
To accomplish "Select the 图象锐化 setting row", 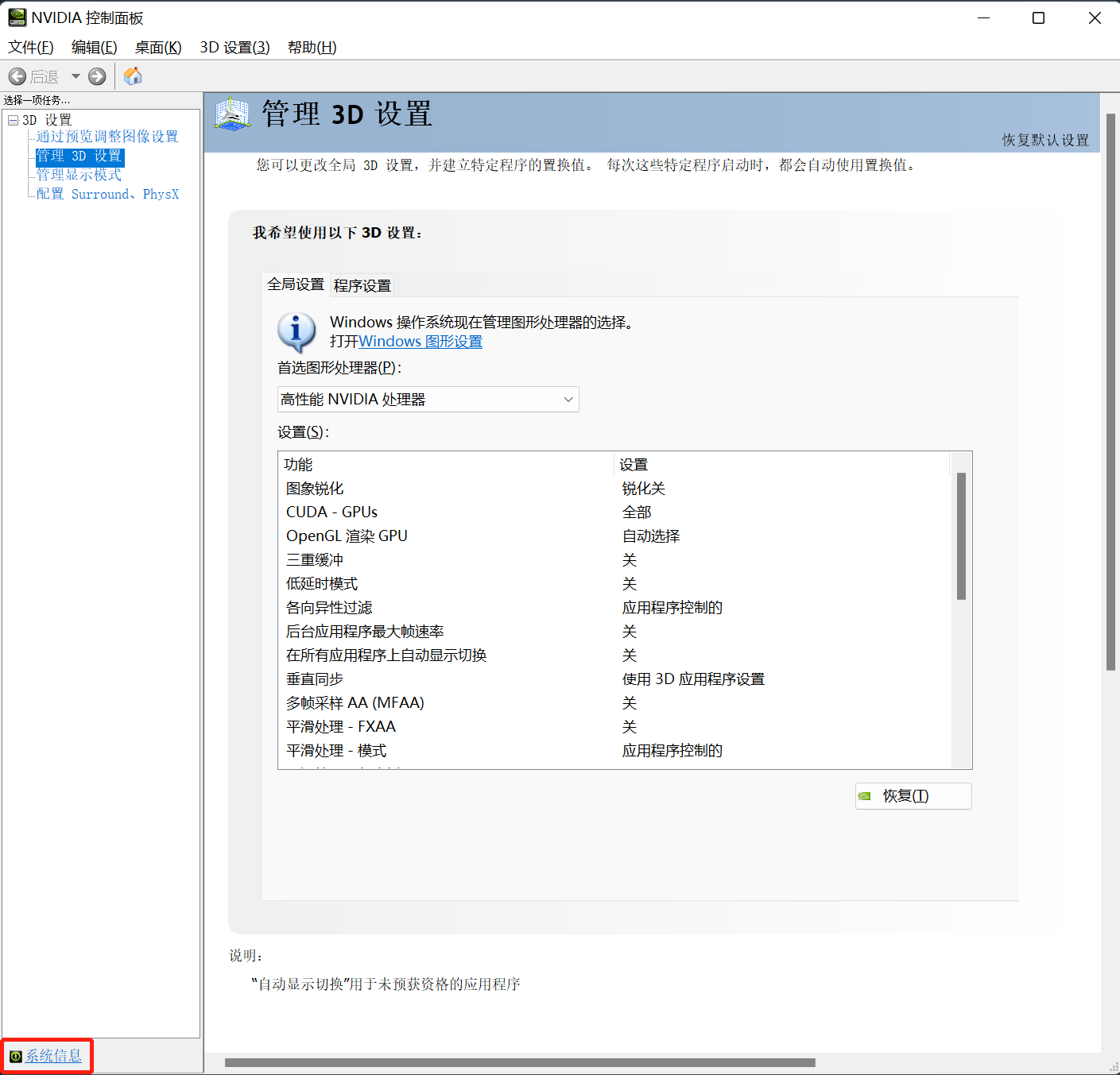I will click(x=614, y=489).
